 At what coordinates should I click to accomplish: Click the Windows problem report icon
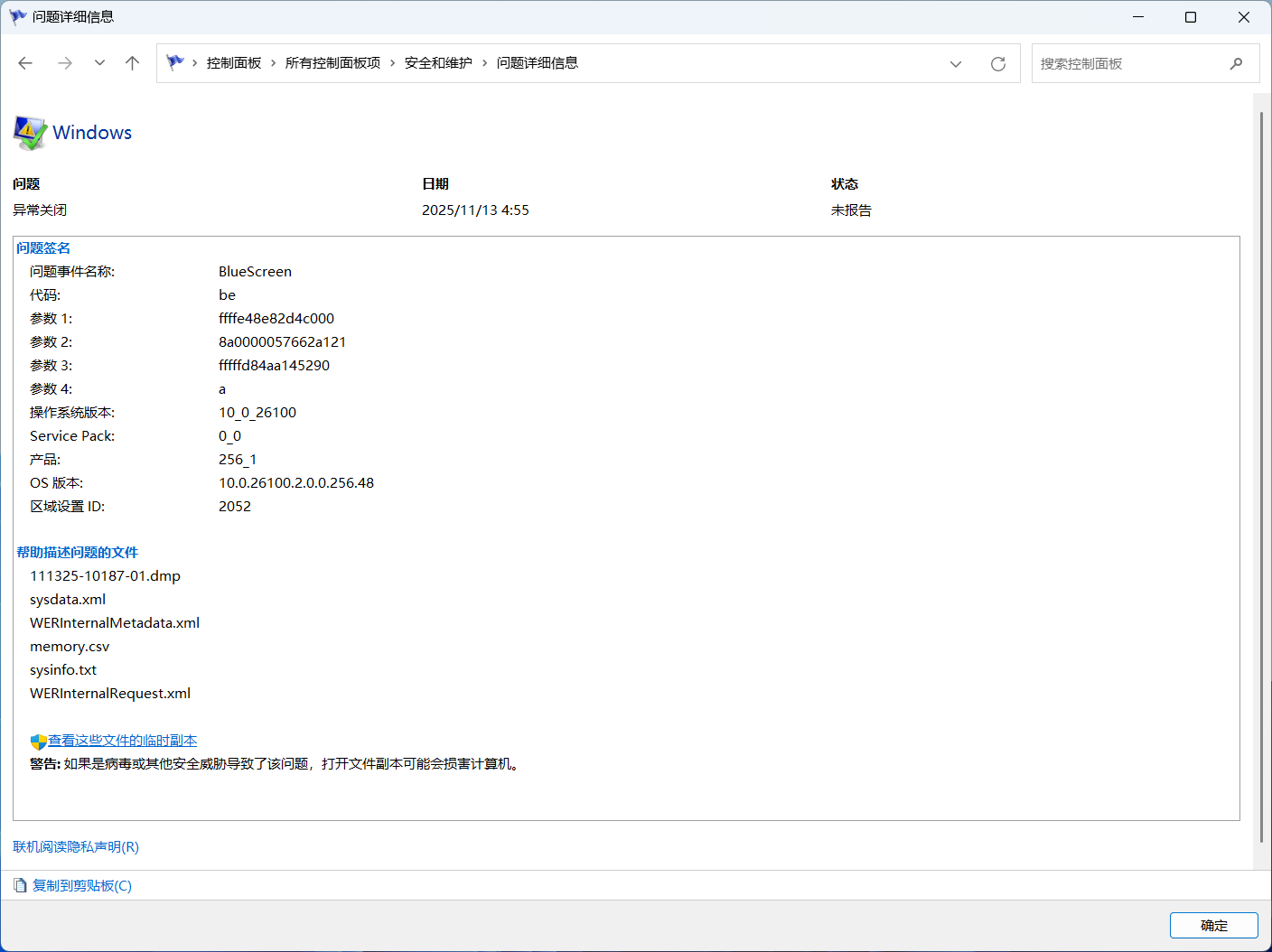coord(30,133)
